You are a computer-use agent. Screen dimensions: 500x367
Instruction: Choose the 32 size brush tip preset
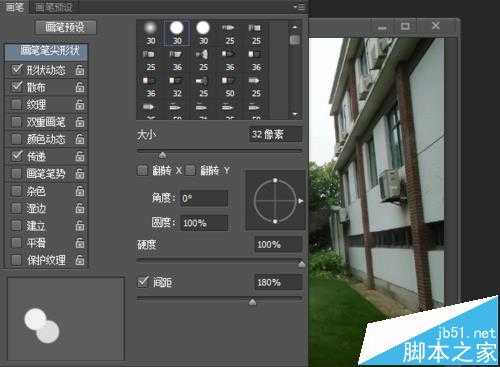tap(177, 86)
